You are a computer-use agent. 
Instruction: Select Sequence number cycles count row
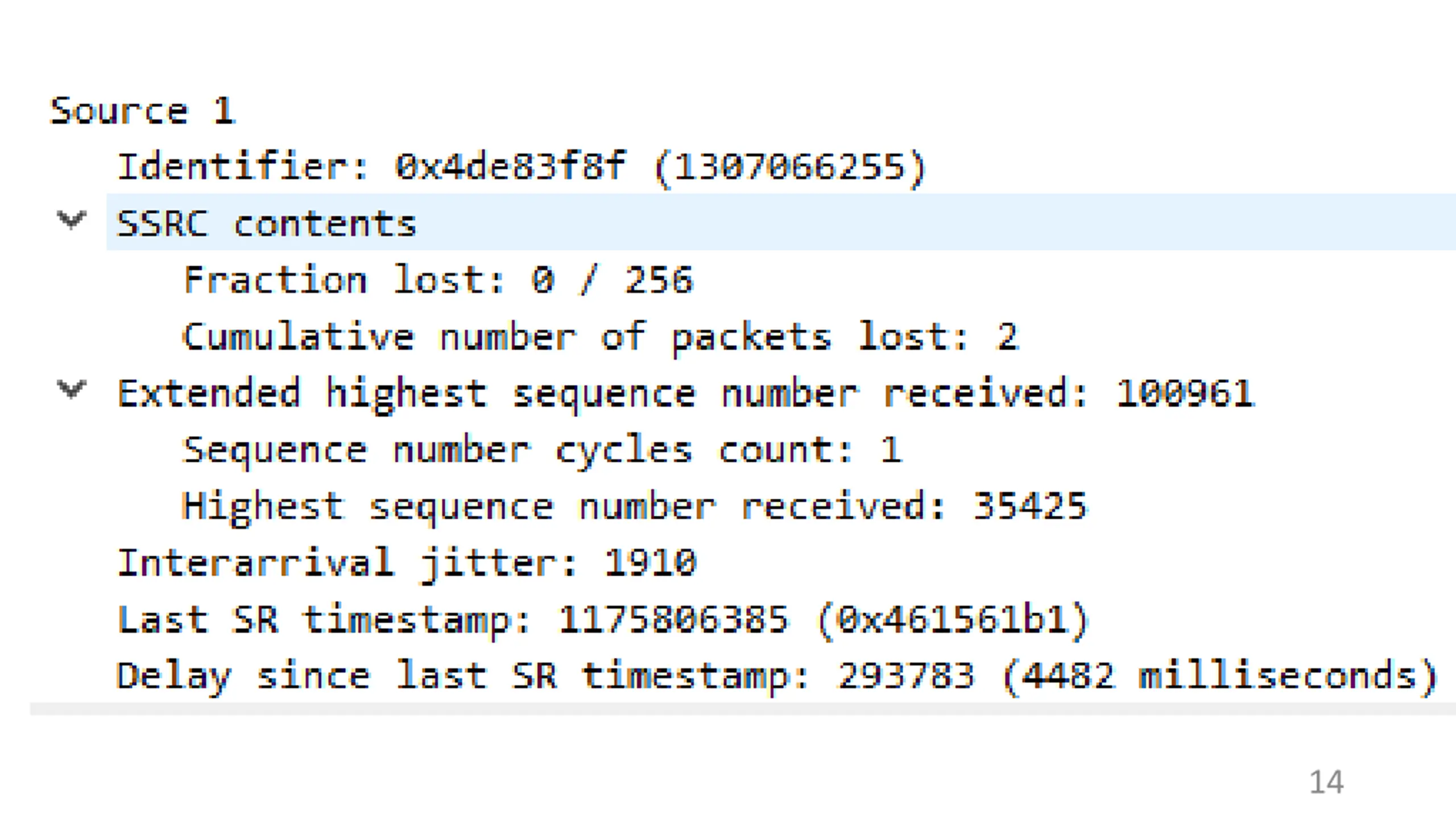[543, 450]
